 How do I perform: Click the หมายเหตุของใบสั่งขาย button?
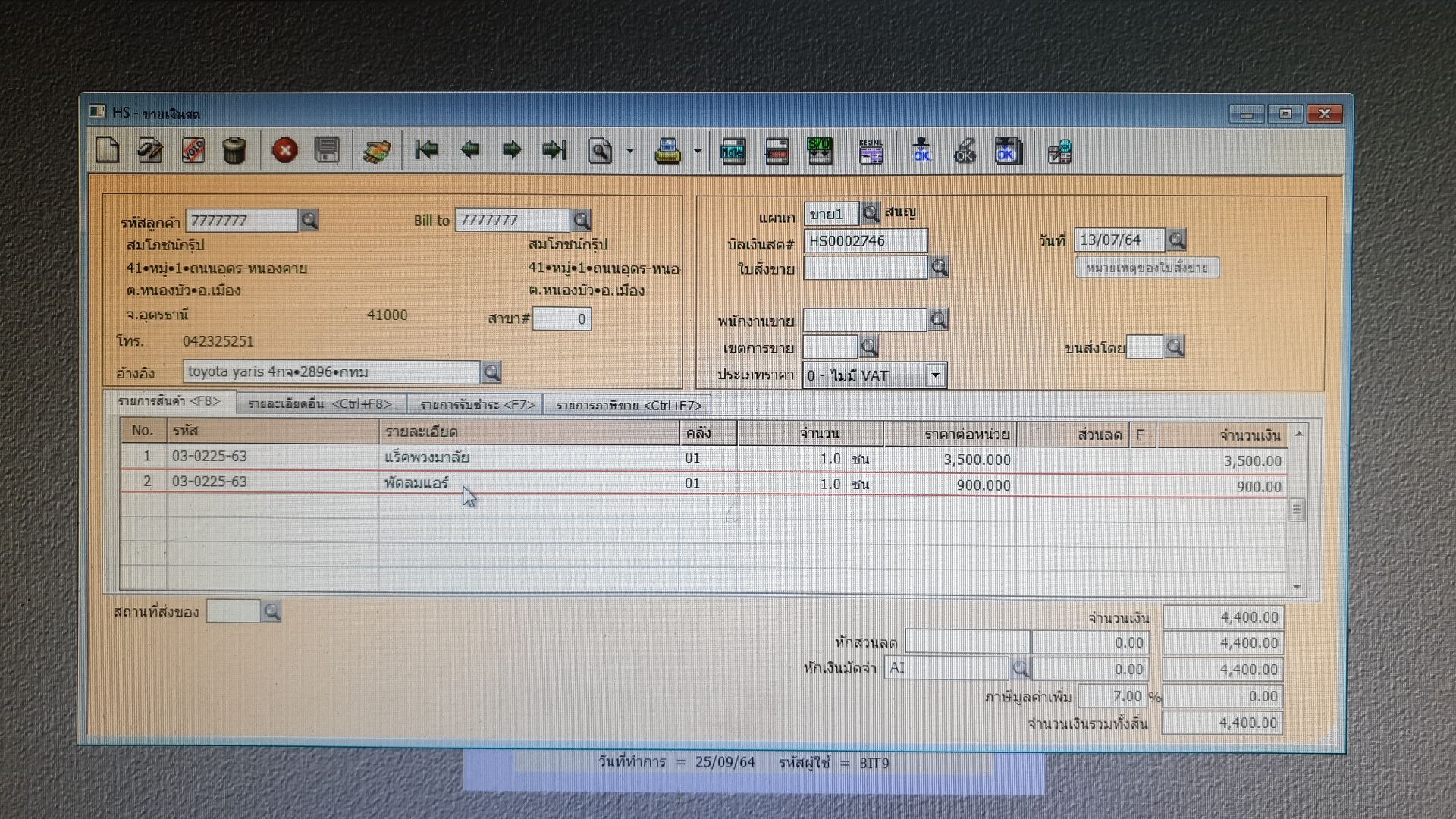(1147, 268)
